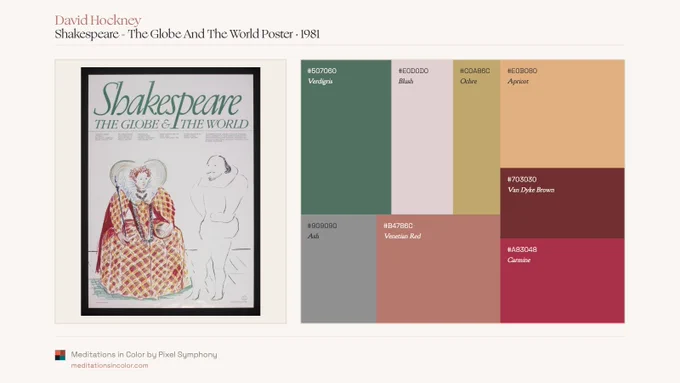
Task: Click the poster title heading text
Action: coord(187,34)
